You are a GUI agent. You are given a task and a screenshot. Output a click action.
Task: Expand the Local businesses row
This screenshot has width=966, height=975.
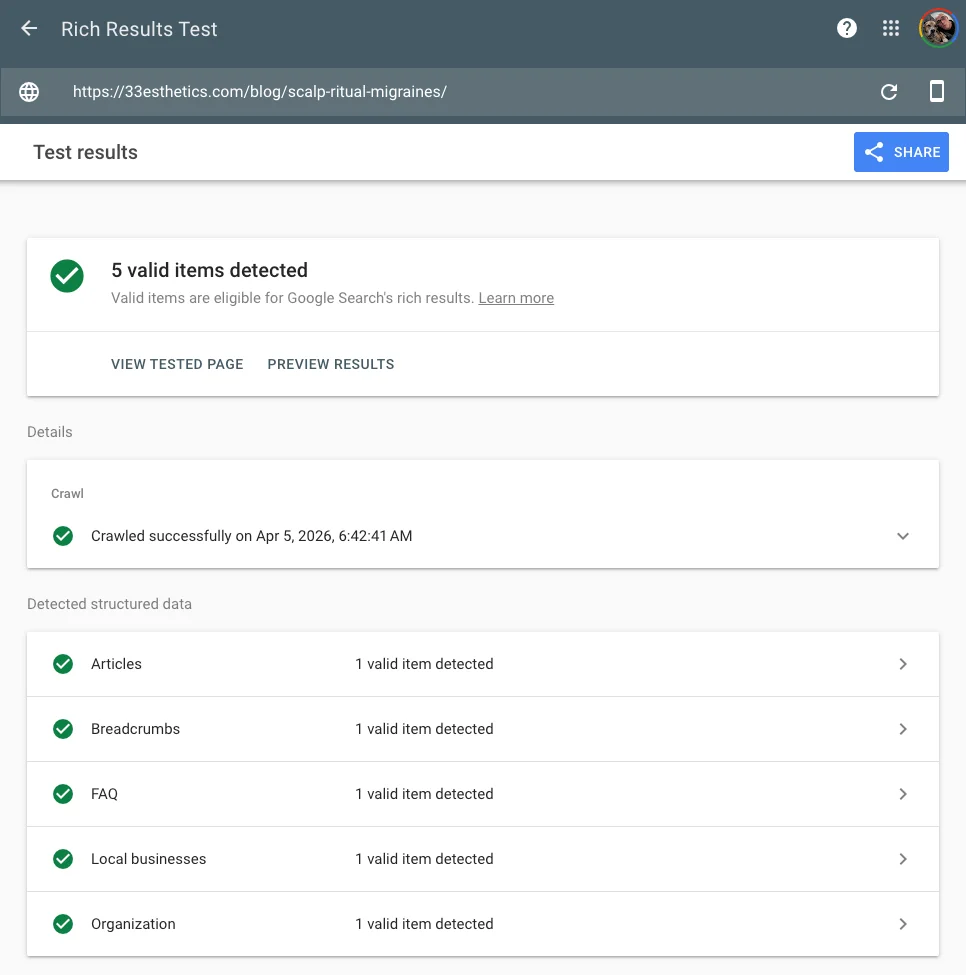[x=903, y=858]
